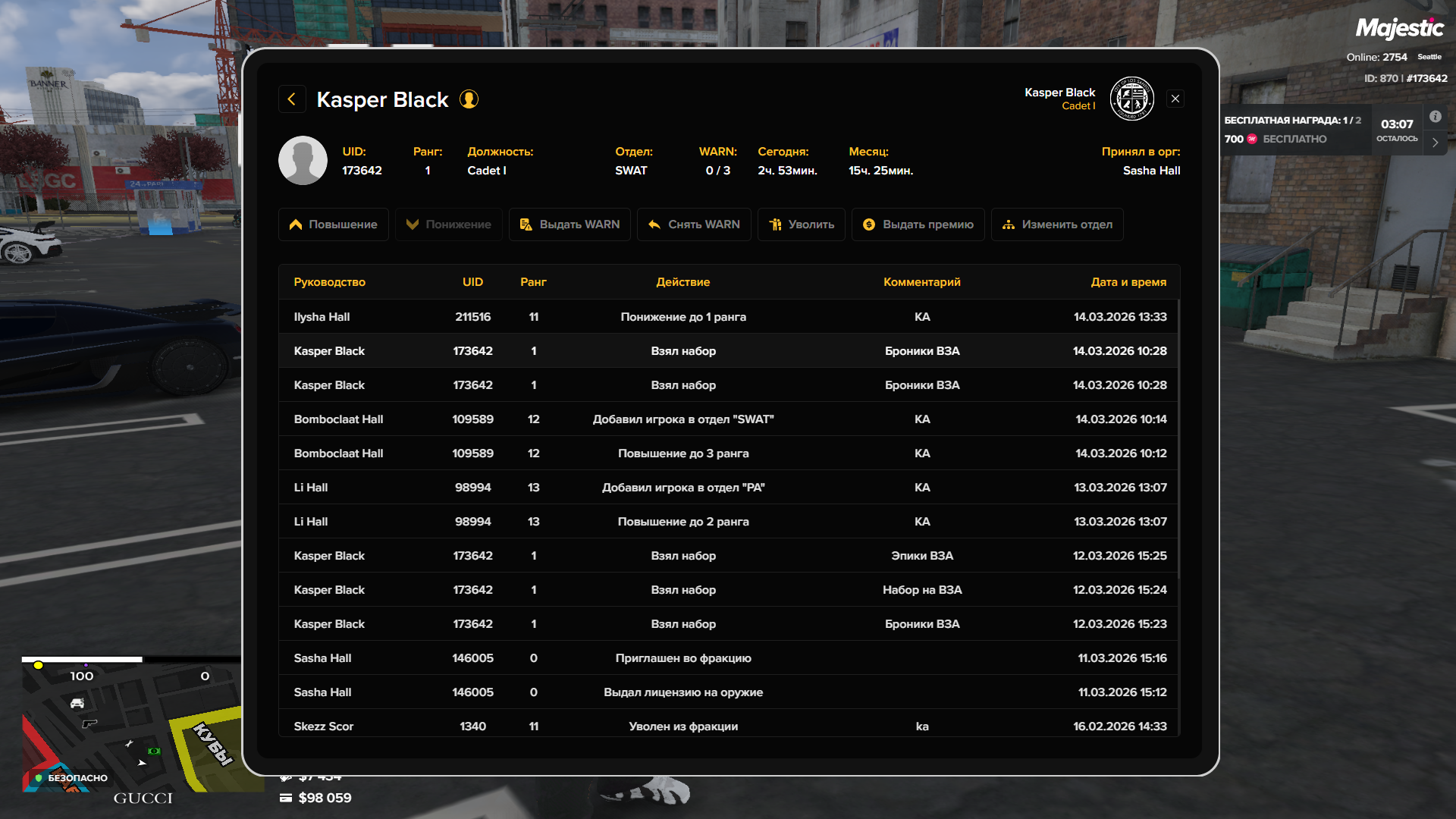Close the member panel with the X button
The height and width of the screenshot is (819, 1456).
1175,99
